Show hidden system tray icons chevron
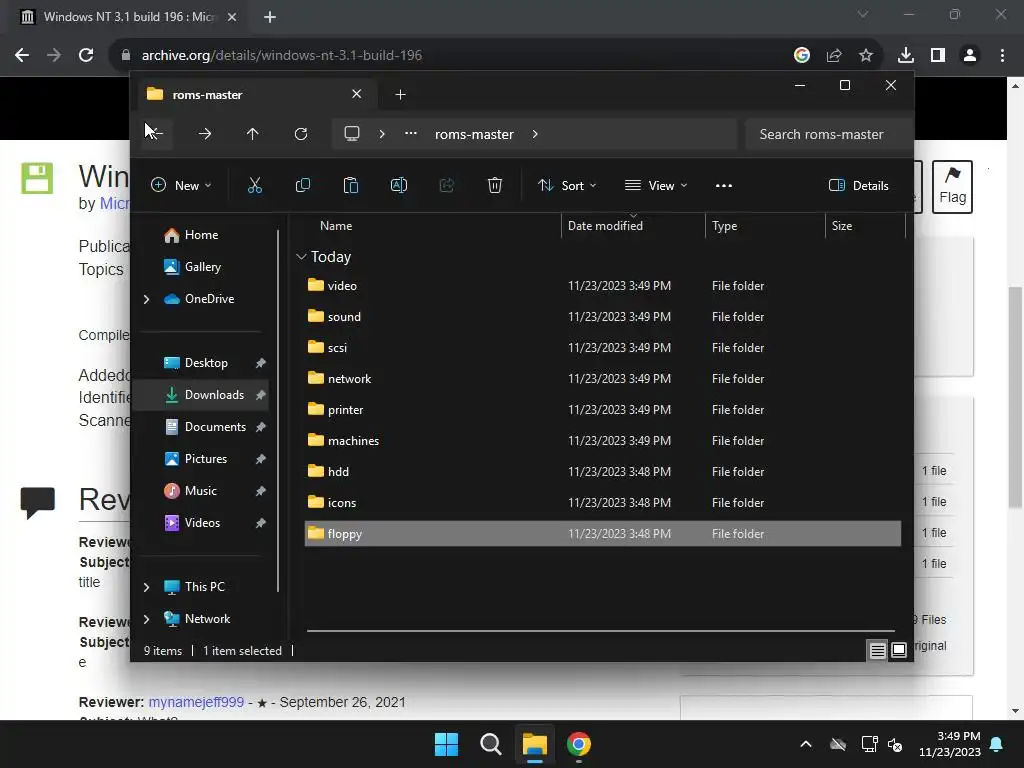Viewport: 1024px width, 768px height. coord(806,744)
